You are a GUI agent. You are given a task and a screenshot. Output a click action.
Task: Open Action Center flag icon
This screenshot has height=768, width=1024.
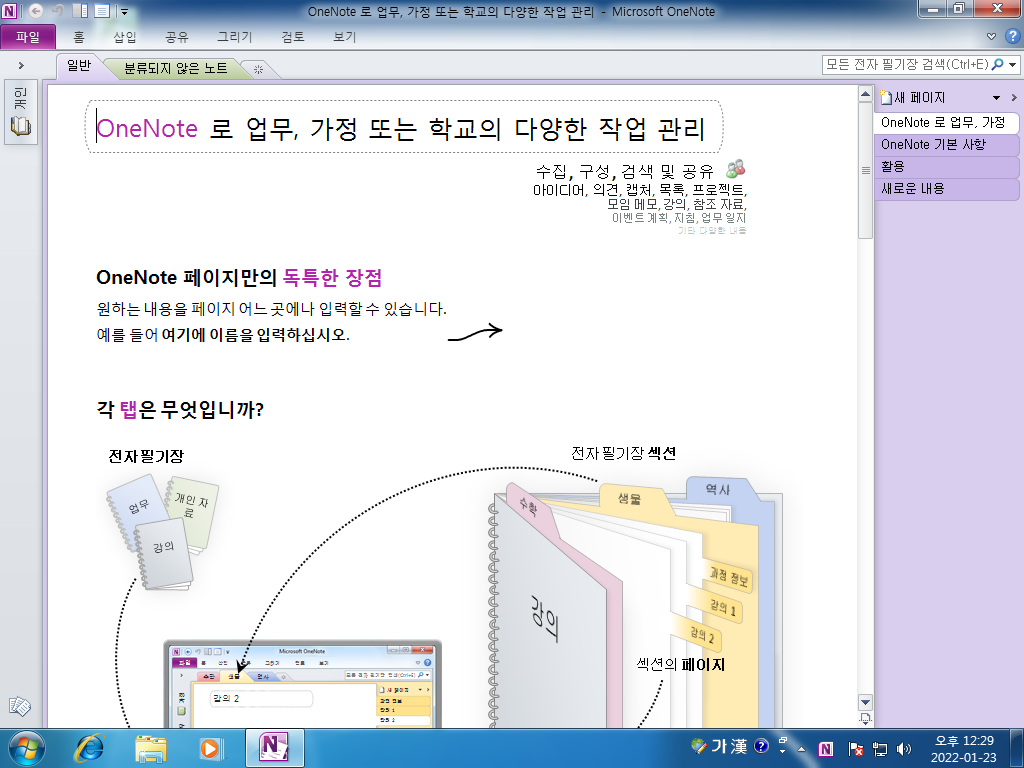(855, 749)
